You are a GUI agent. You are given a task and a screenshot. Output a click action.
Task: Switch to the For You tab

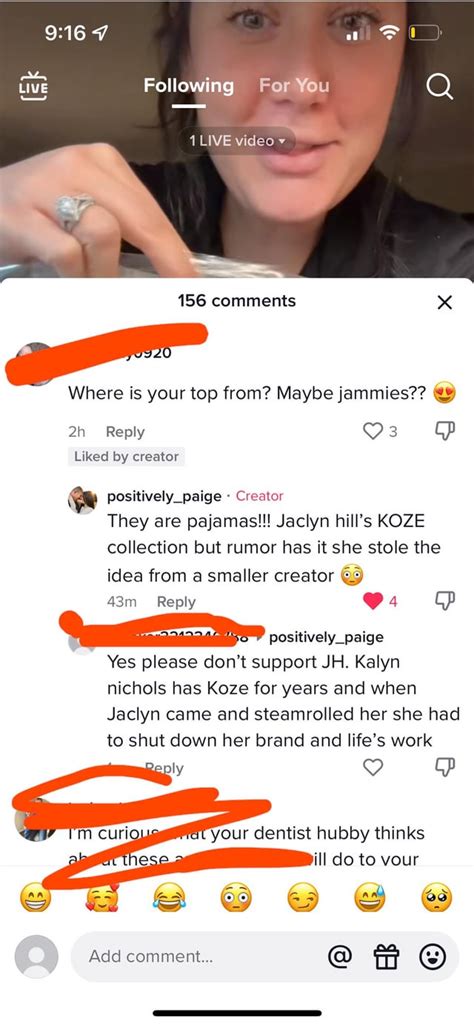(x=294, y=86)
